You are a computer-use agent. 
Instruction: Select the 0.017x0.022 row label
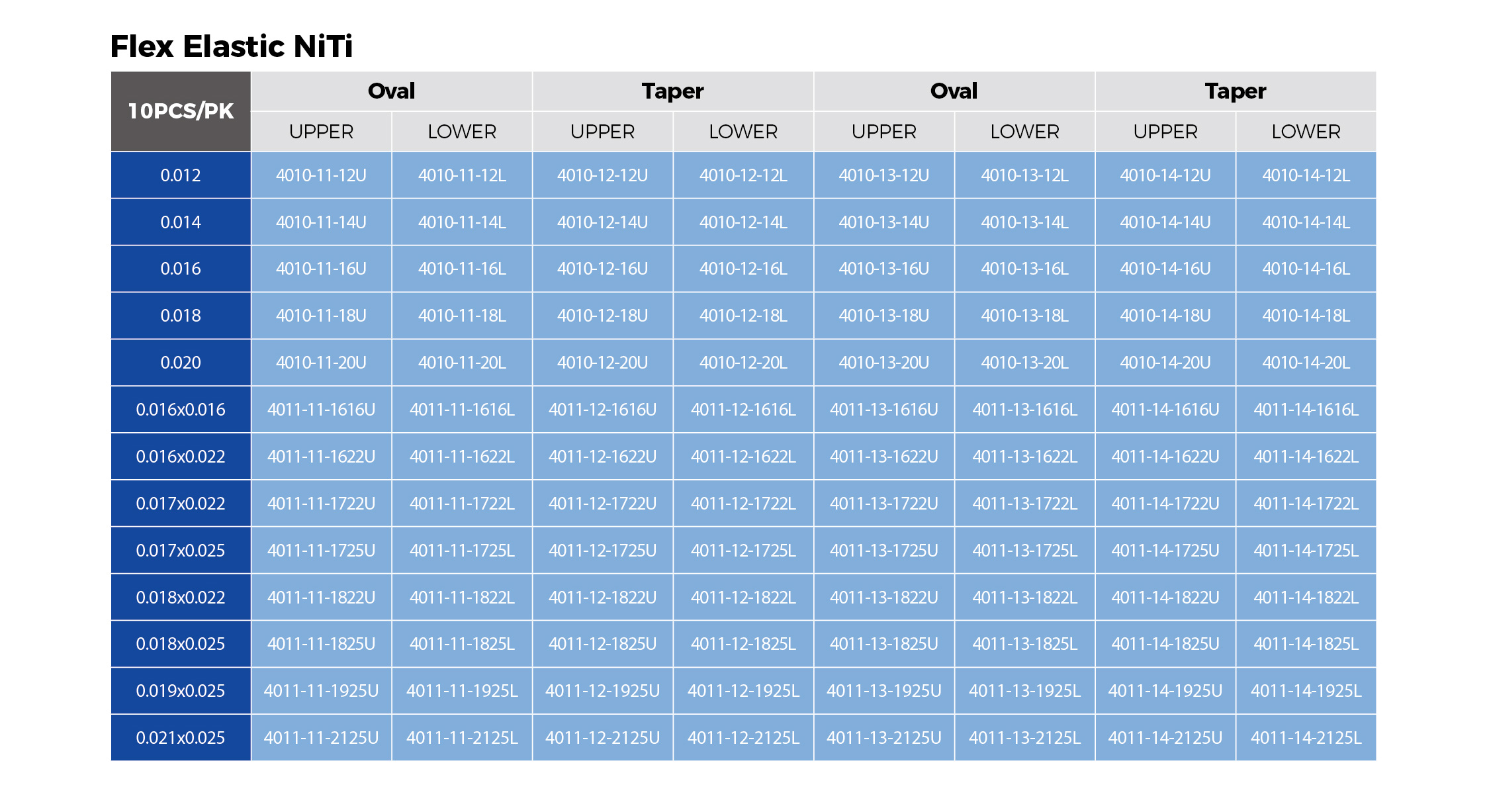(x=181, y=504)
